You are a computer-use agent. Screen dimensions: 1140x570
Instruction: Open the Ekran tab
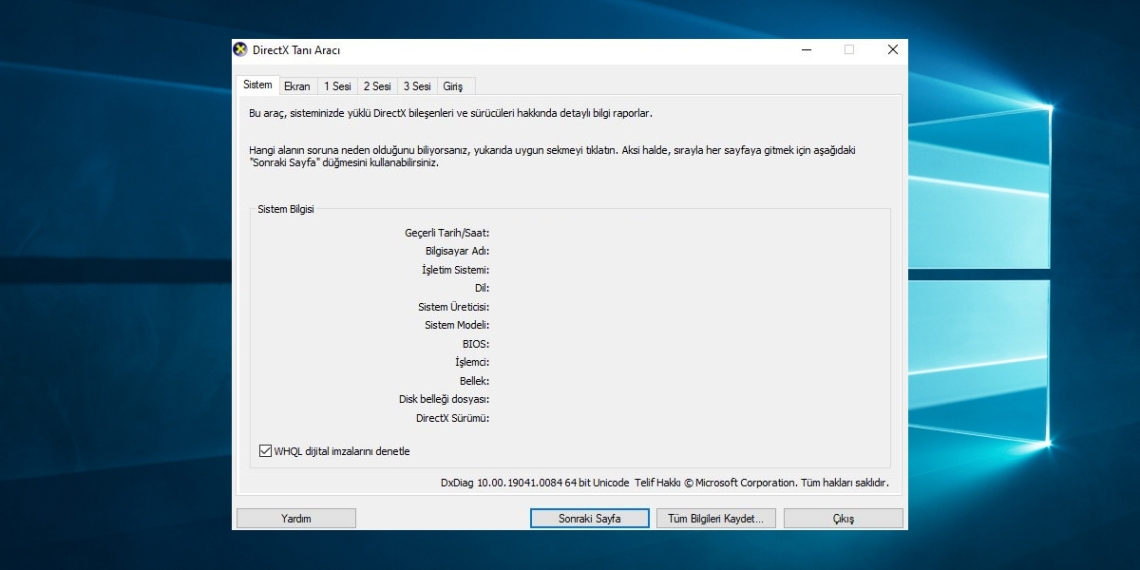[297, 87]
